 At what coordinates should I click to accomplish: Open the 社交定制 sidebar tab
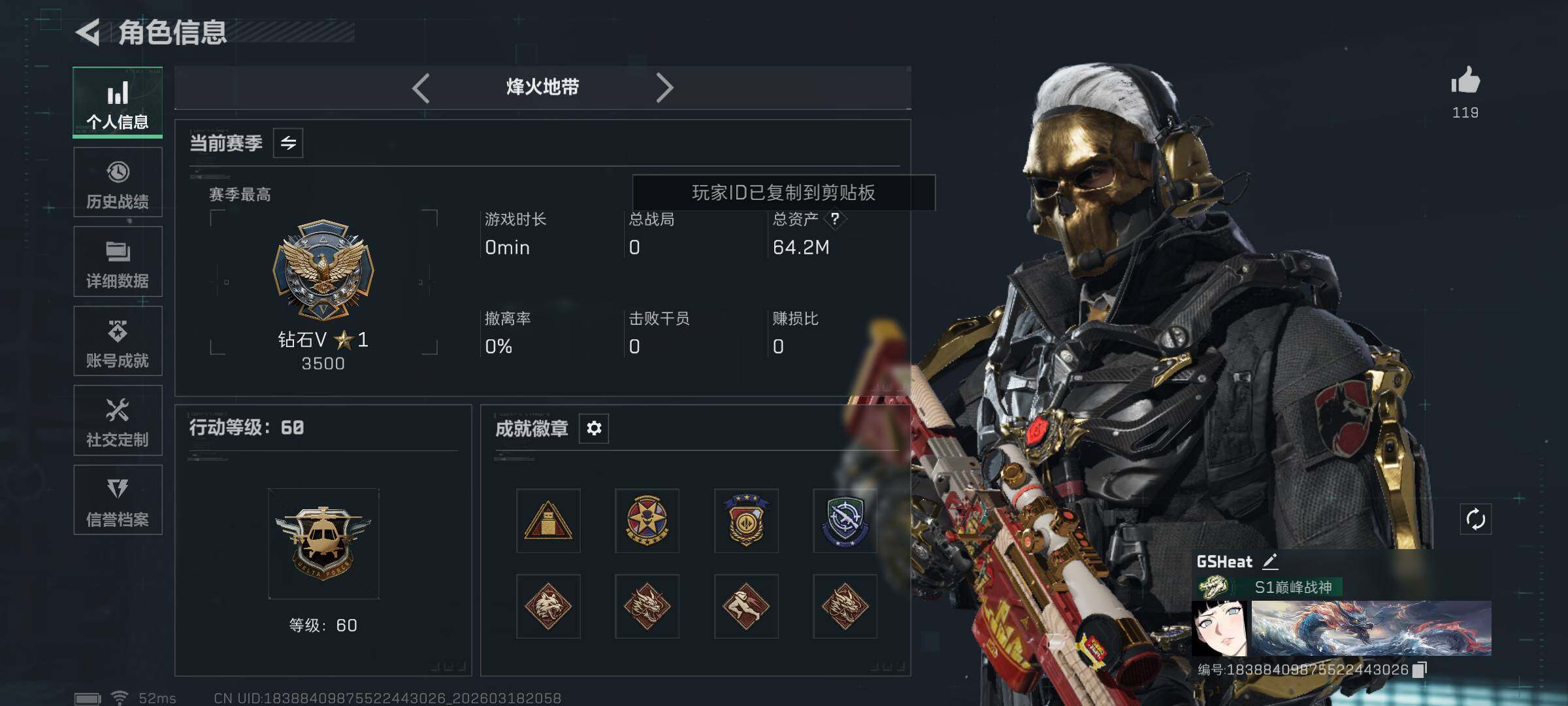pyautogui.click(x=118, y=420)
